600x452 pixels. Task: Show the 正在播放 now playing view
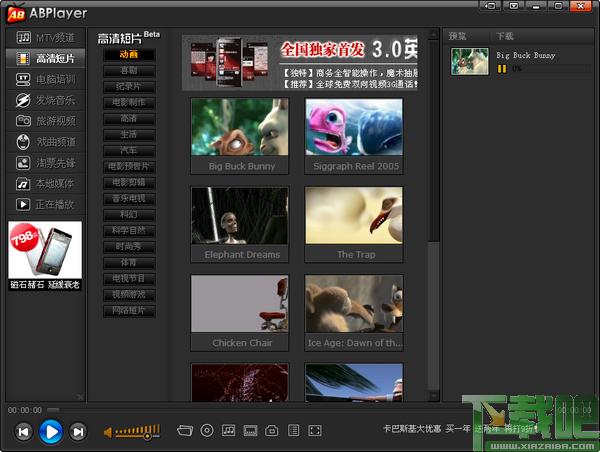(46, 204)
